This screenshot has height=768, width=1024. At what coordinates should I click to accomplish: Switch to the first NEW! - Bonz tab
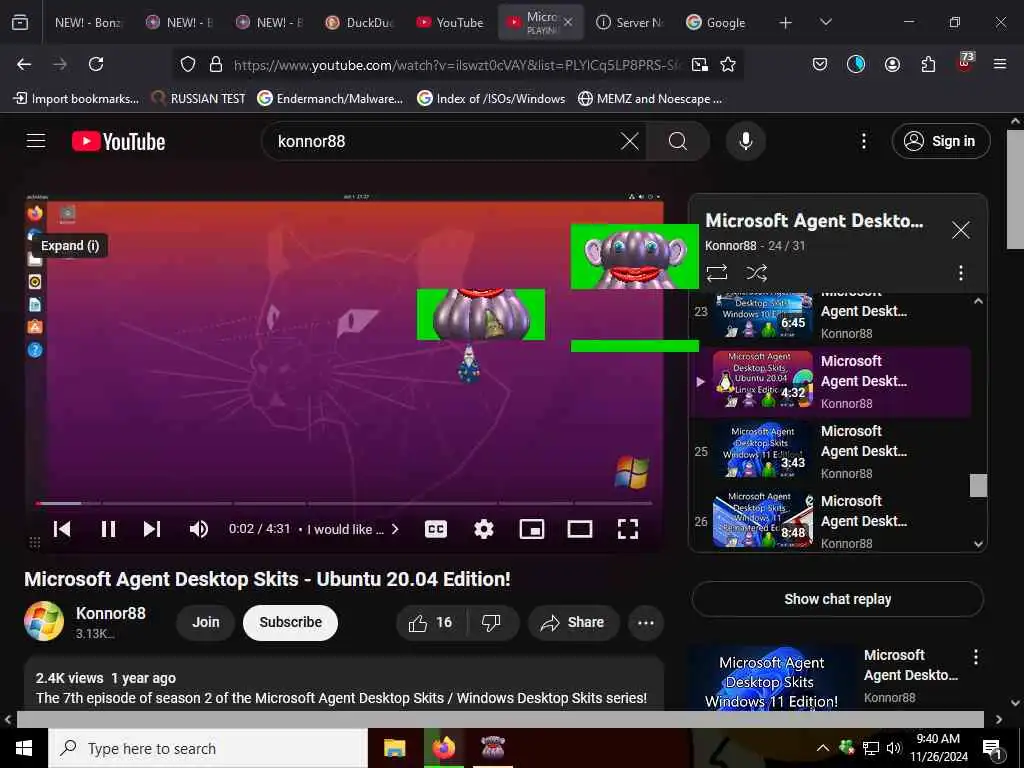coord(89,22)
